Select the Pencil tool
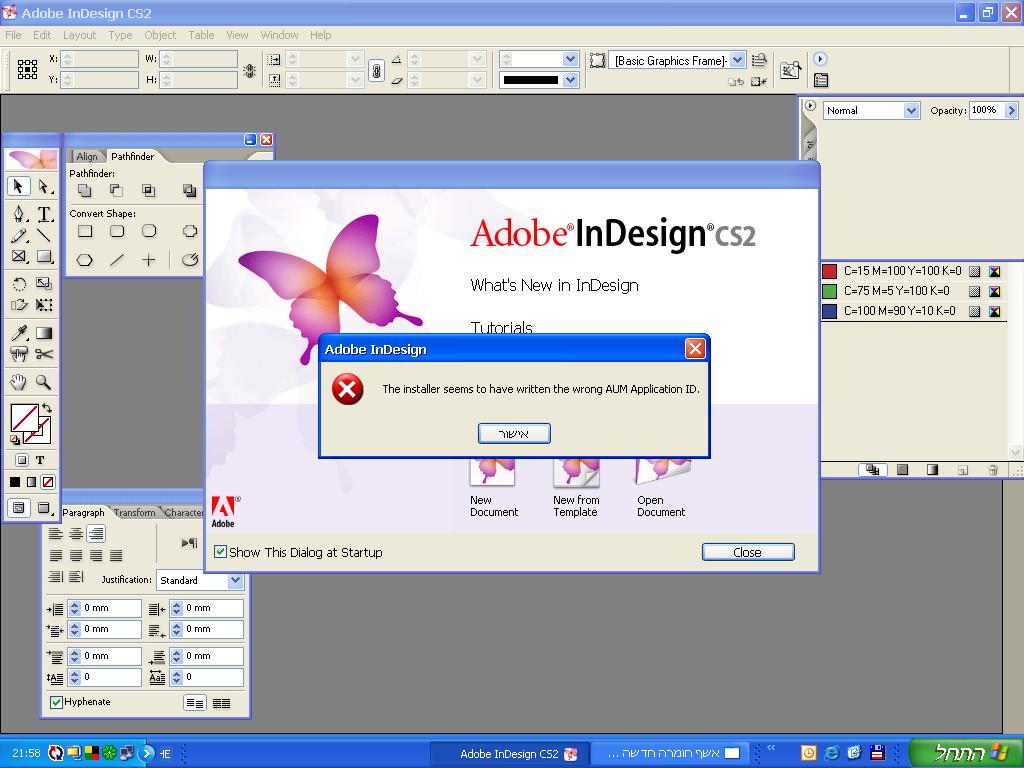Image resolution: width=1024 pixels, height=768 pixels. coord(20,235)
